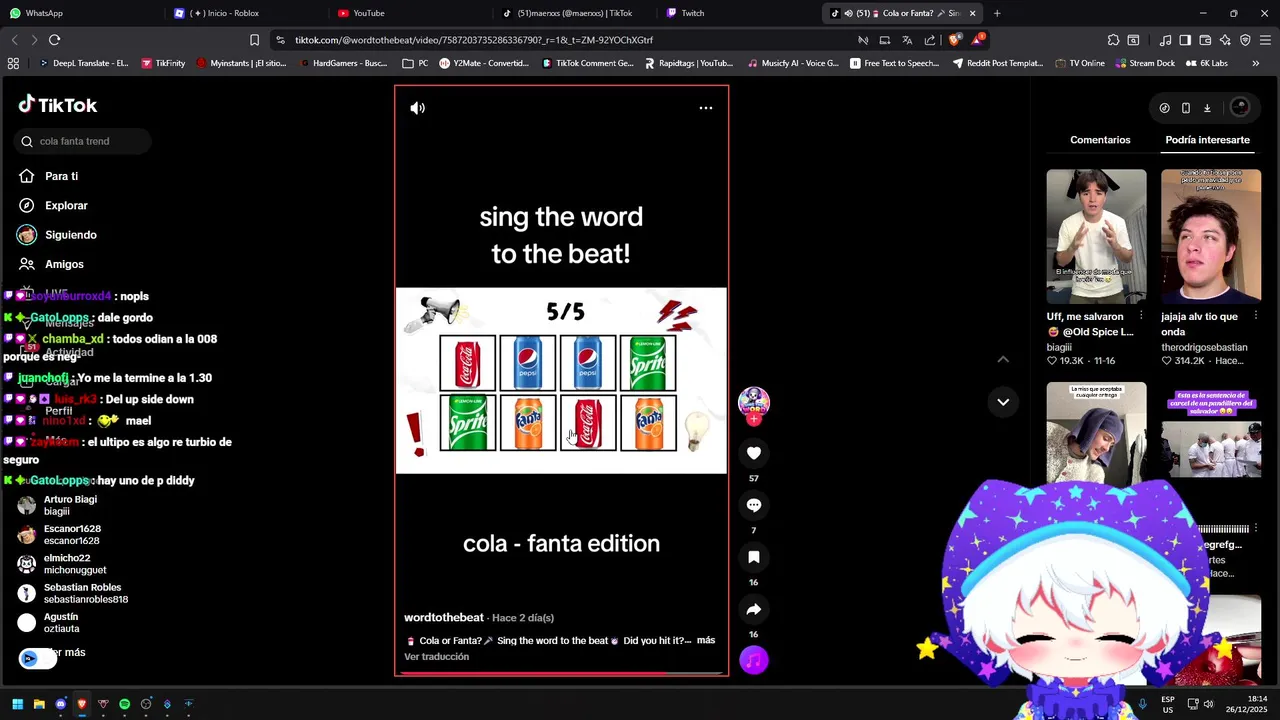Switch to the YouTube browser tab
1280x720 pixels.
[410, 13]
